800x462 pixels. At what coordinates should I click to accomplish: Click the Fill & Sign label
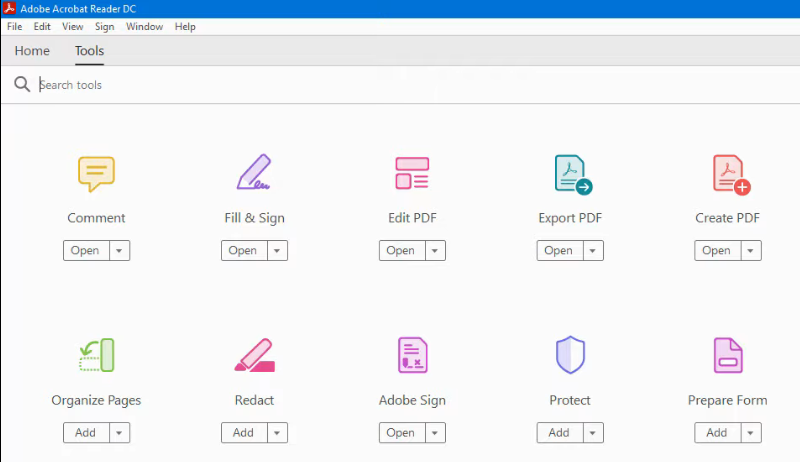click(x=254, y=218)
